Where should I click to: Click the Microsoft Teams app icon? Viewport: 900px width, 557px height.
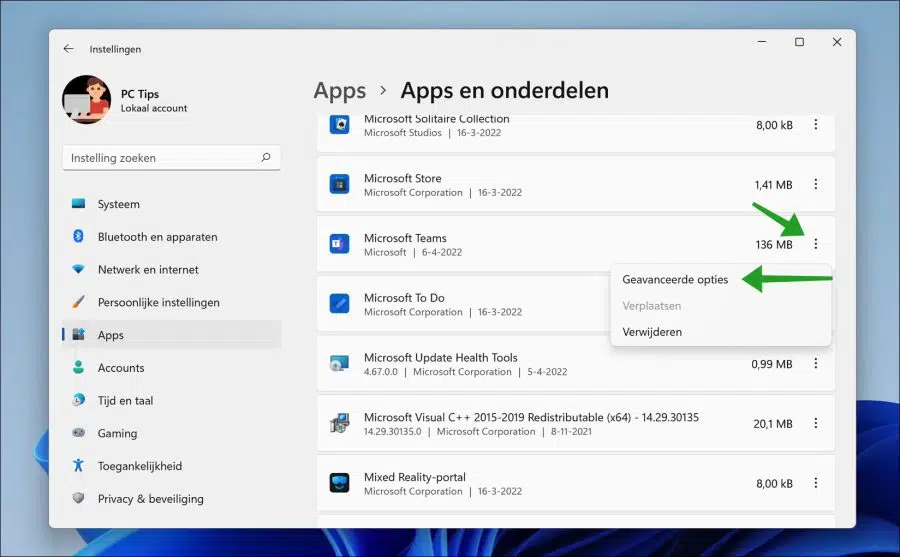339,244
